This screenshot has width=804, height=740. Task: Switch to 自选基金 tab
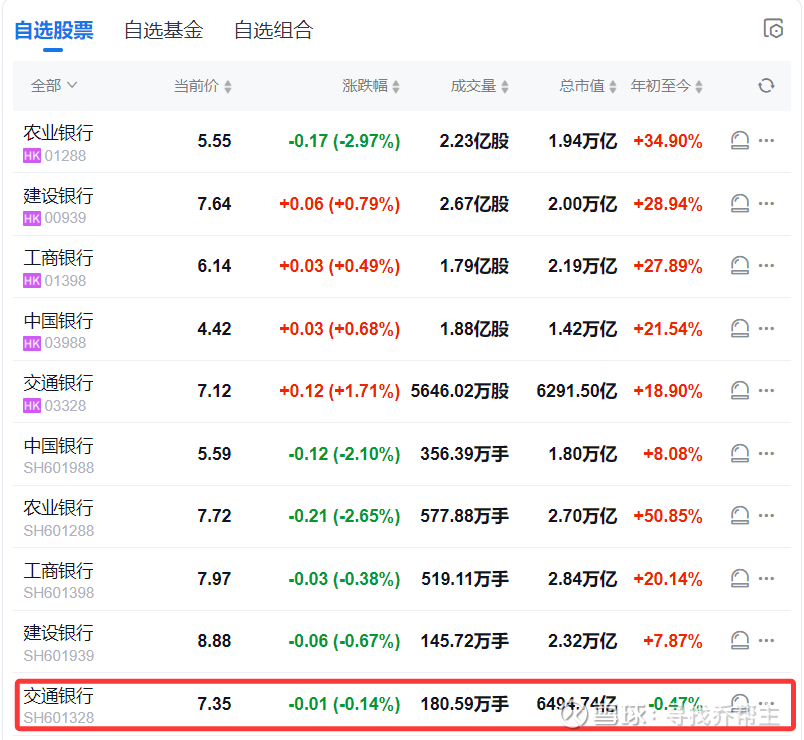[163, 31]
